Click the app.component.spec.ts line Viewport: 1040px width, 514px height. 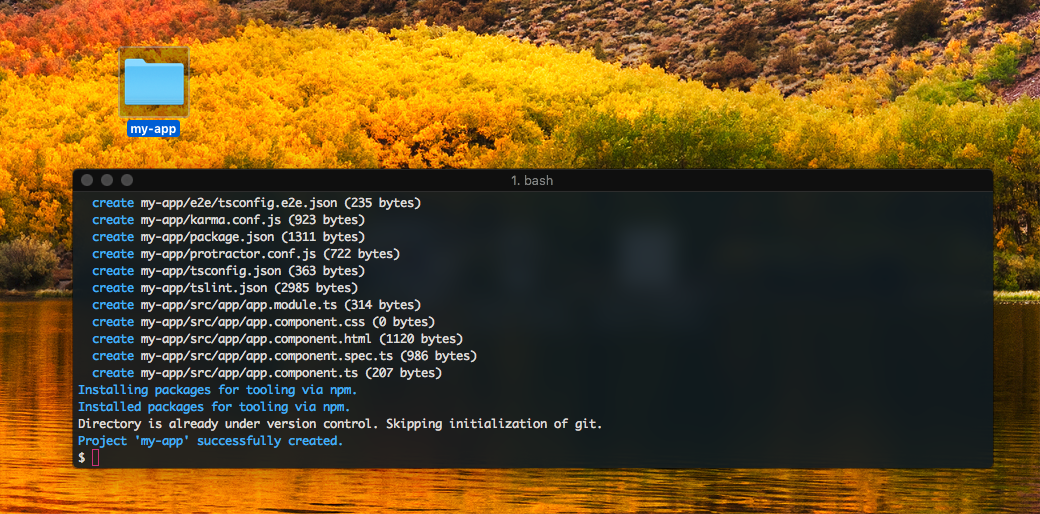(x=284, y=356)
